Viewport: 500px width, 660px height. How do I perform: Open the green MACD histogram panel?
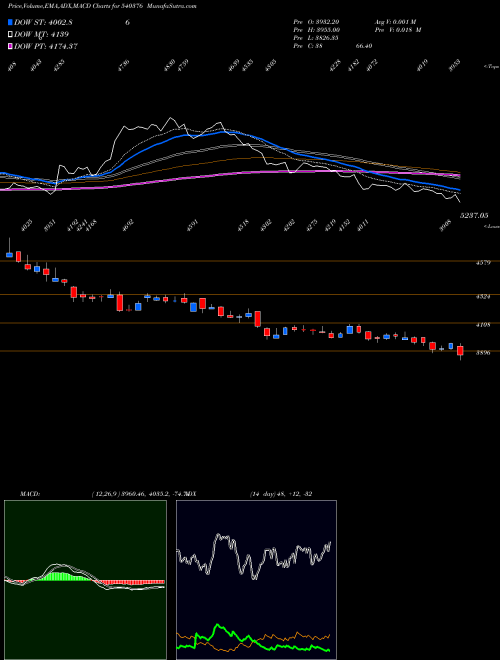[85, 580]
